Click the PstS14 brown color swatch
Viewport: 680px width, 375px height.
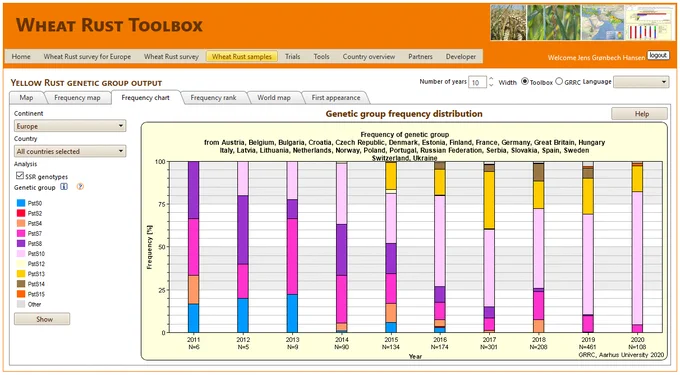[x=21, y=284]
